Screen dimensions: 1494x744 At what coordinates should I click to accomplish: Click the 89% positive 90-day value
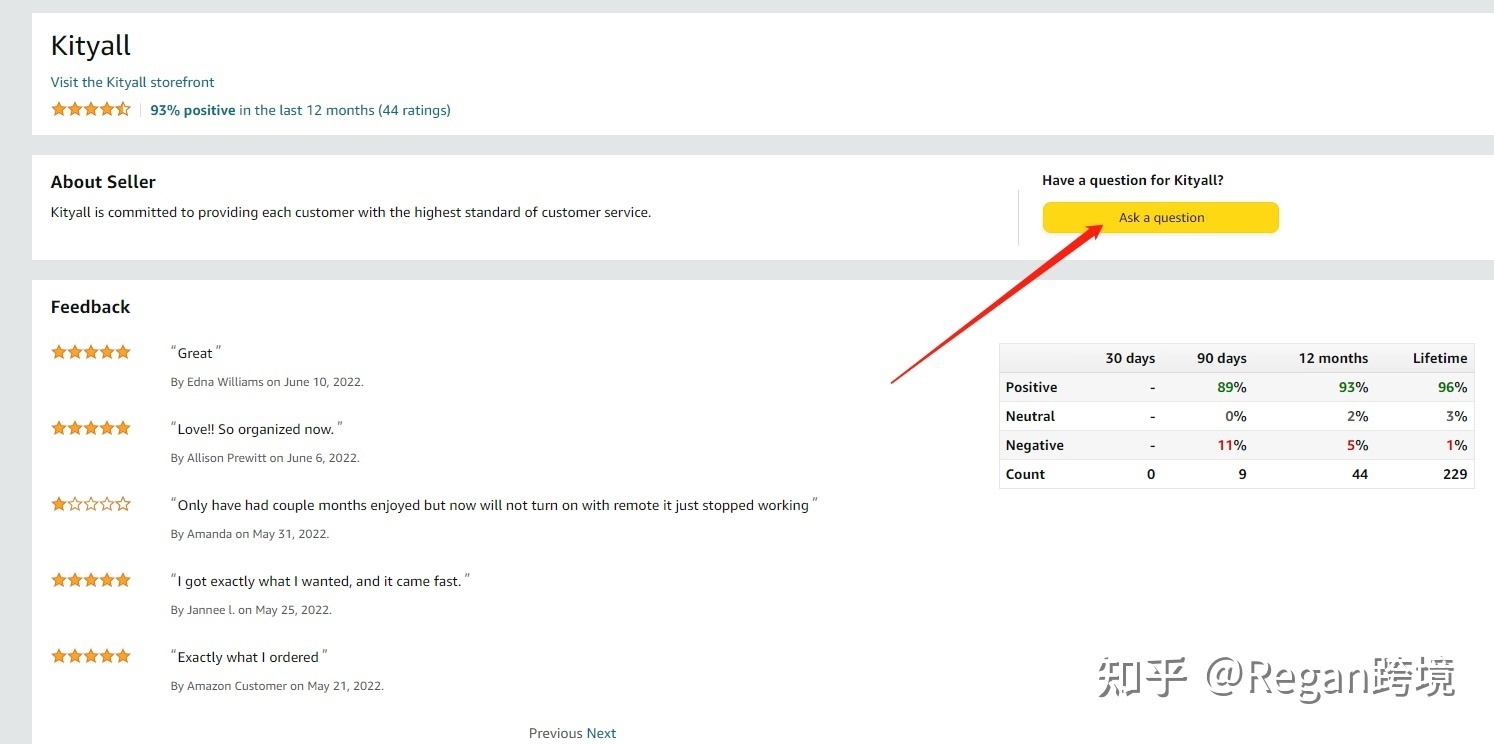(1232, 387)
